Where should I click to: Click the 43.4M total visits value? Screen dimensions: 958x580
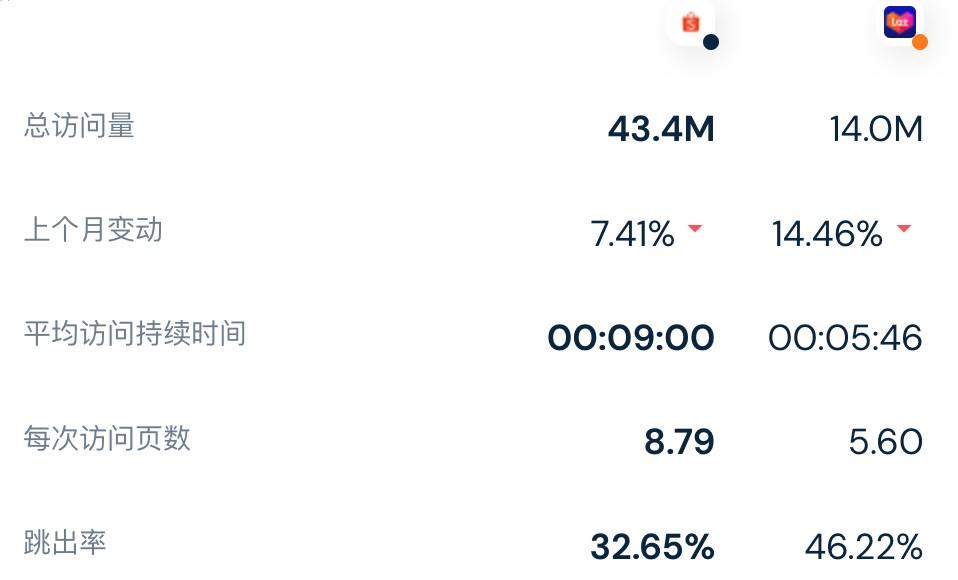[662, 128]
